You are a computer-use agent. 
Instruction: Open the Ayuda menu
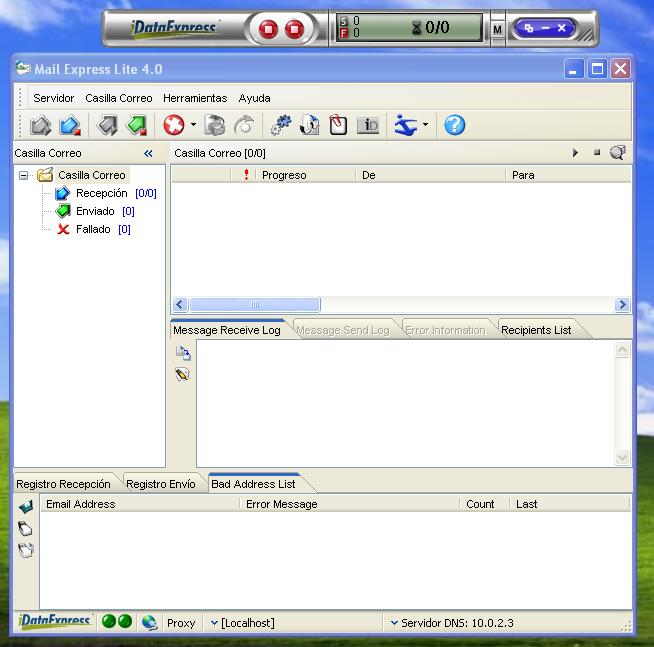coord(254,98)
